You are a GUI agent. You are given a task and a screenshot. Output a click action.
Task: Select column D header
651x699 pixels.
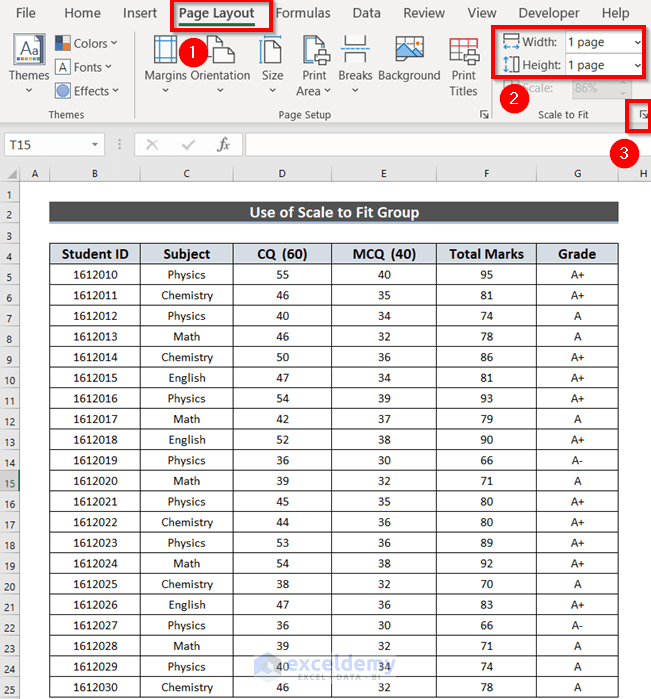pyautogui.click(x=282, y=173)
